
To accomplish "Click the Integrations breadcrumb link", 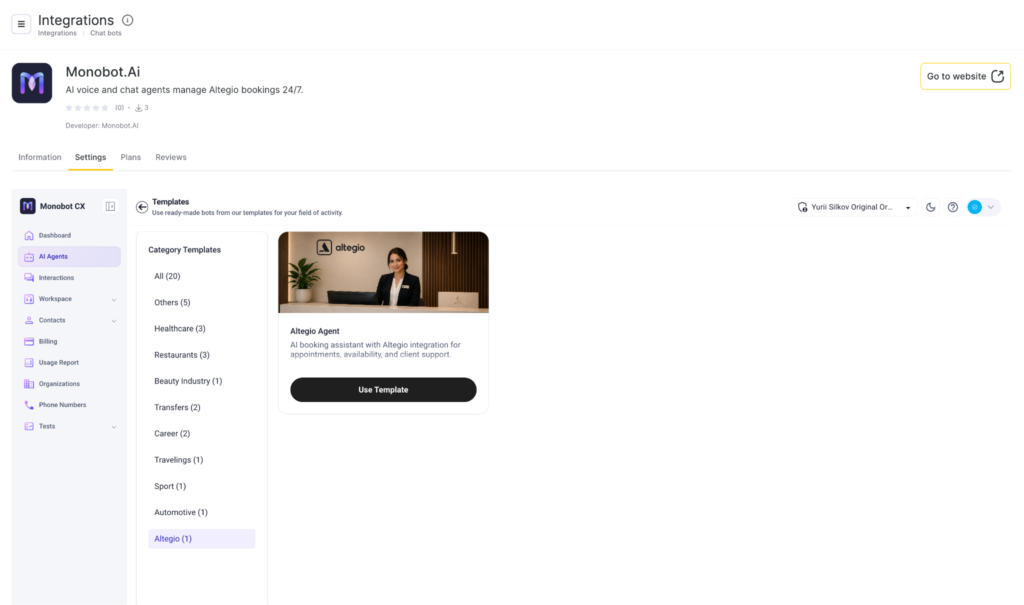I will (x=57, y=33).
